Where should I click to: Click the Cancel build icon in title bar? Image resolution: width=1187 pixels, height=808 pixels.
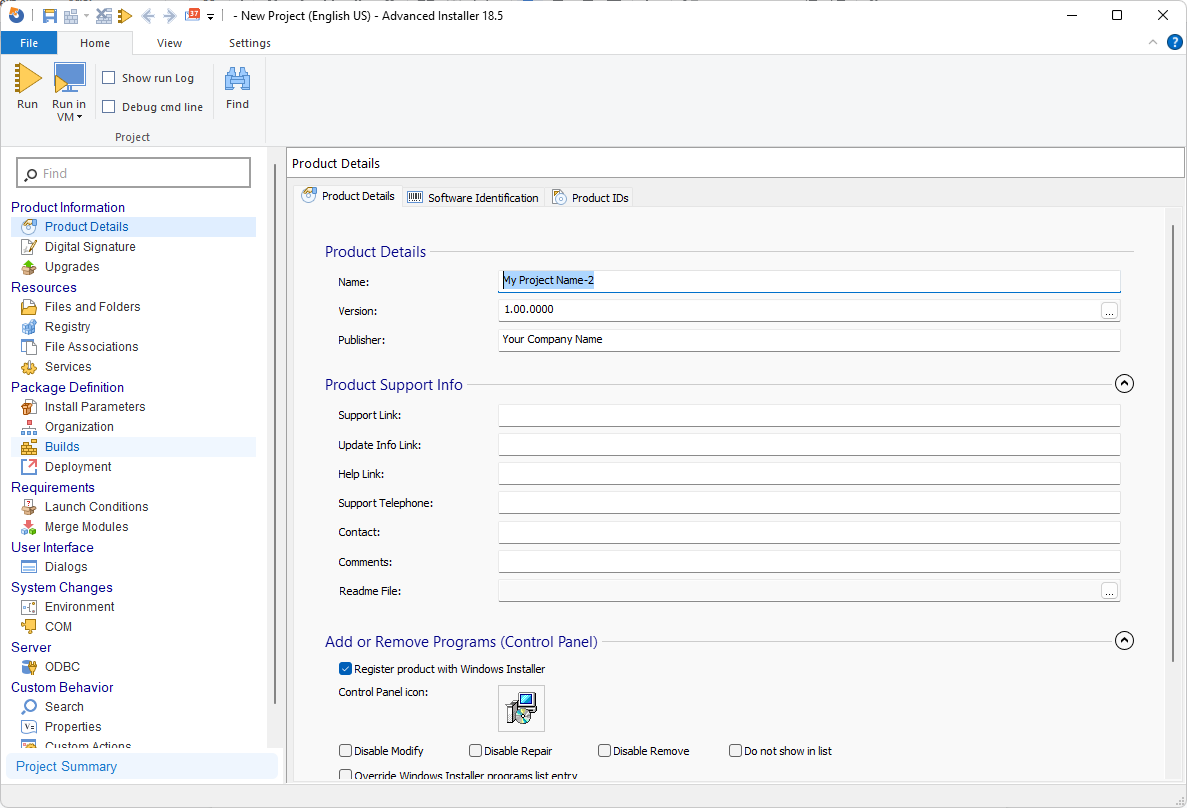[x=104, y=16]
